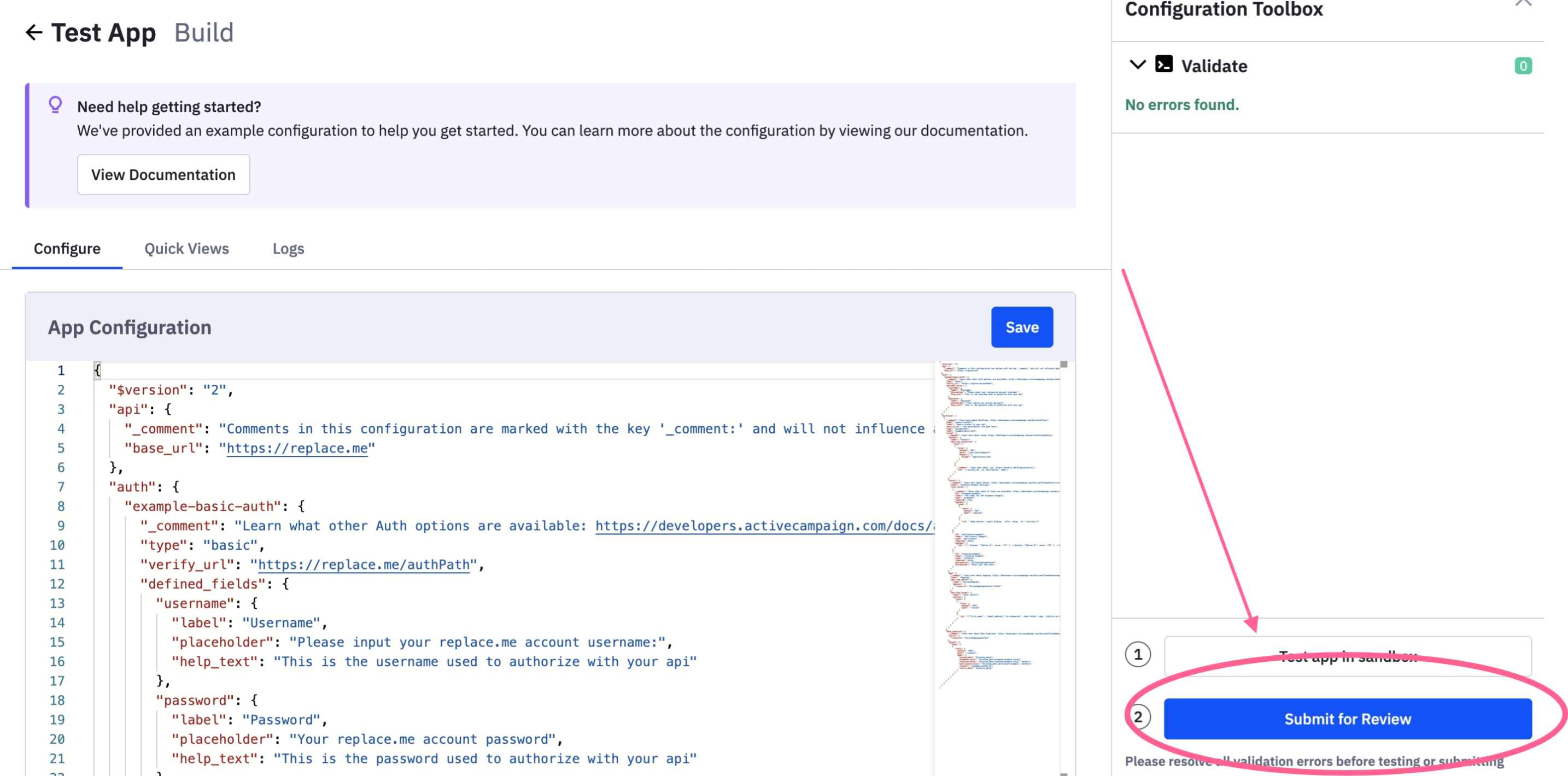The image size is (1568, 776).
Task: Select the Configure tab
Action: (x=67, y=248)
